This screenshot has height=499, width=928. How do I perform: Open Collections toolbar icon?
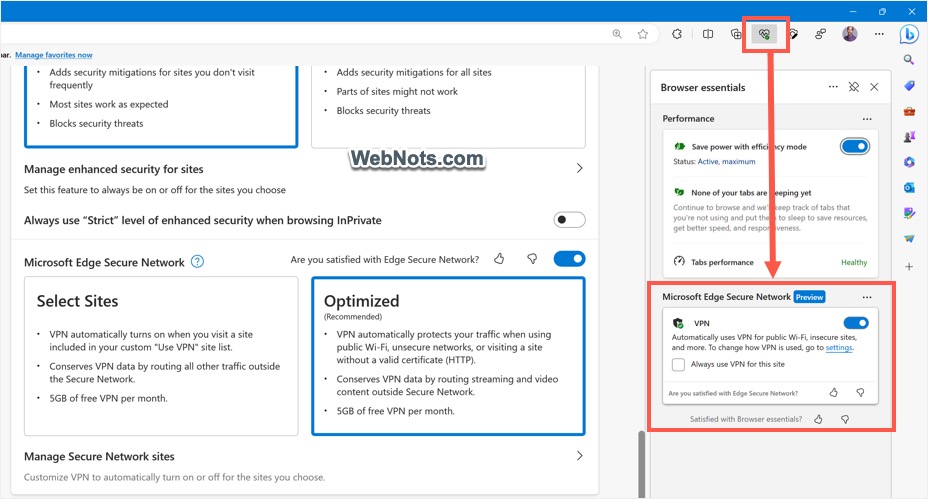point(736,34)
